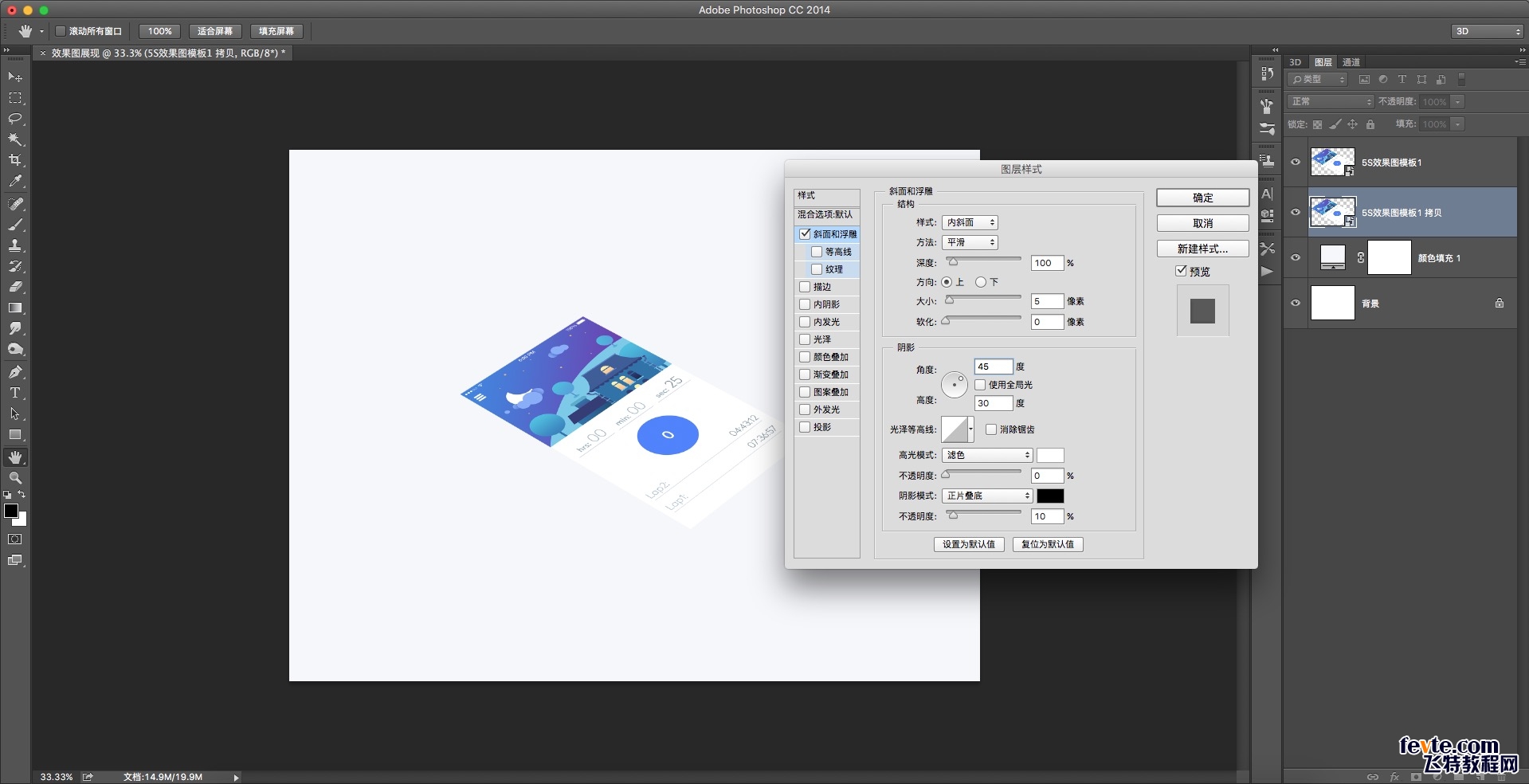Click the 确定 button

(x=1203, y=198)
